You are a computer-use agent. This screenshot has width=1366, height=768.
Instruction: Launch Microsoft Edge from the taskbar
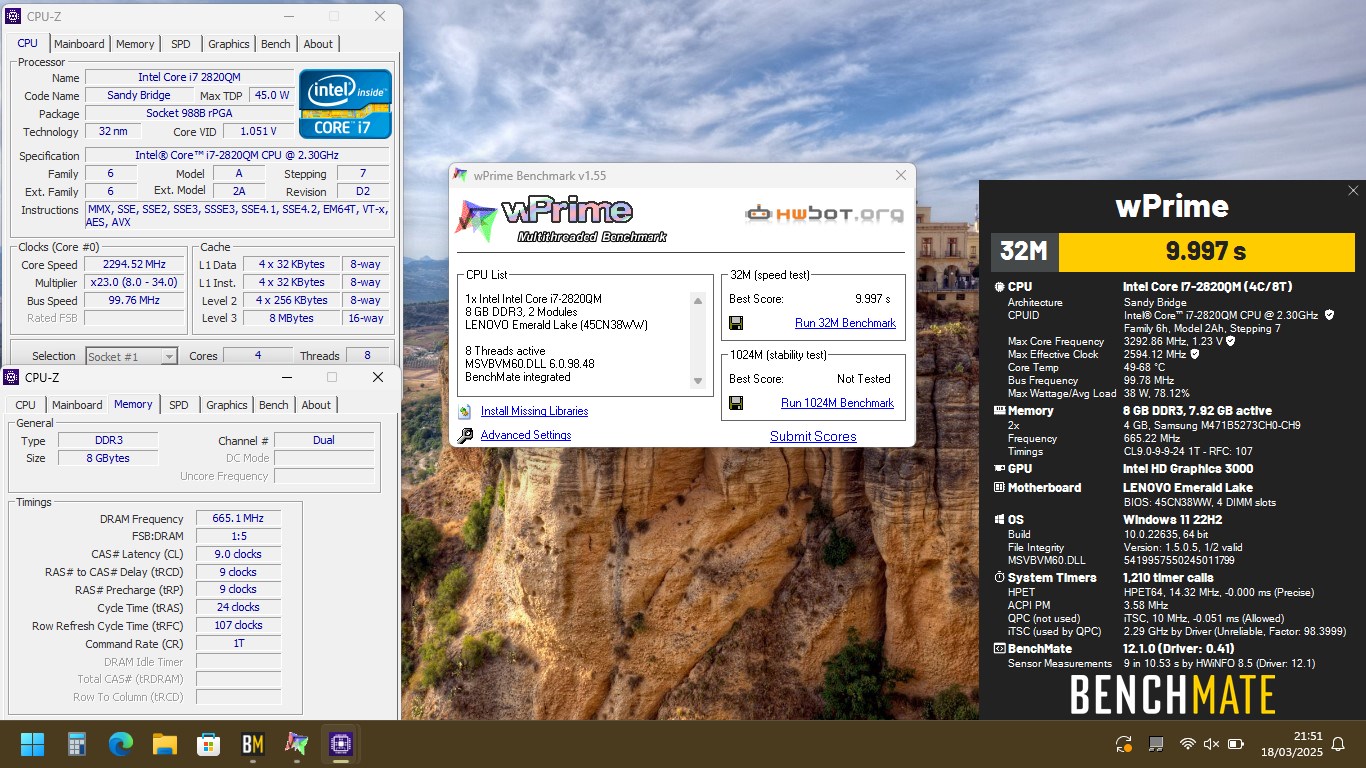121,744
